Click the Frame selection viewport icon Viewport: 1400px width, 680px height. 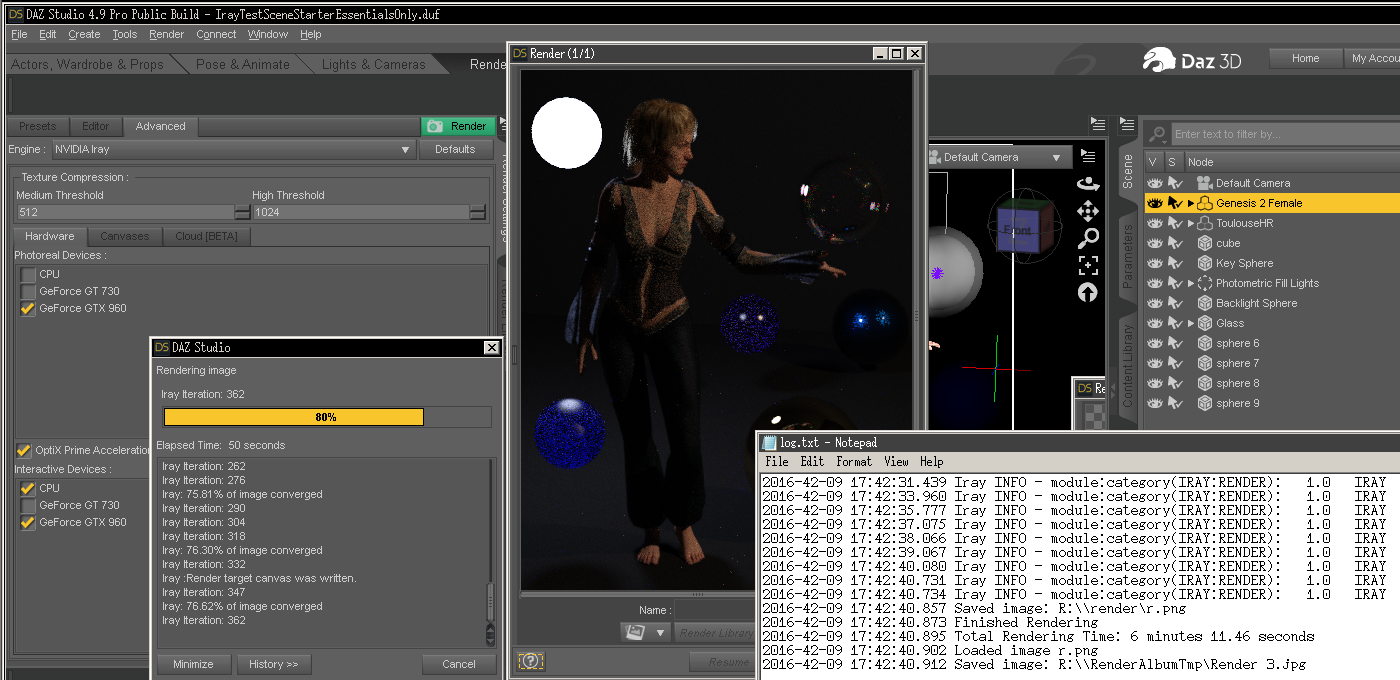click(1088, 265)
